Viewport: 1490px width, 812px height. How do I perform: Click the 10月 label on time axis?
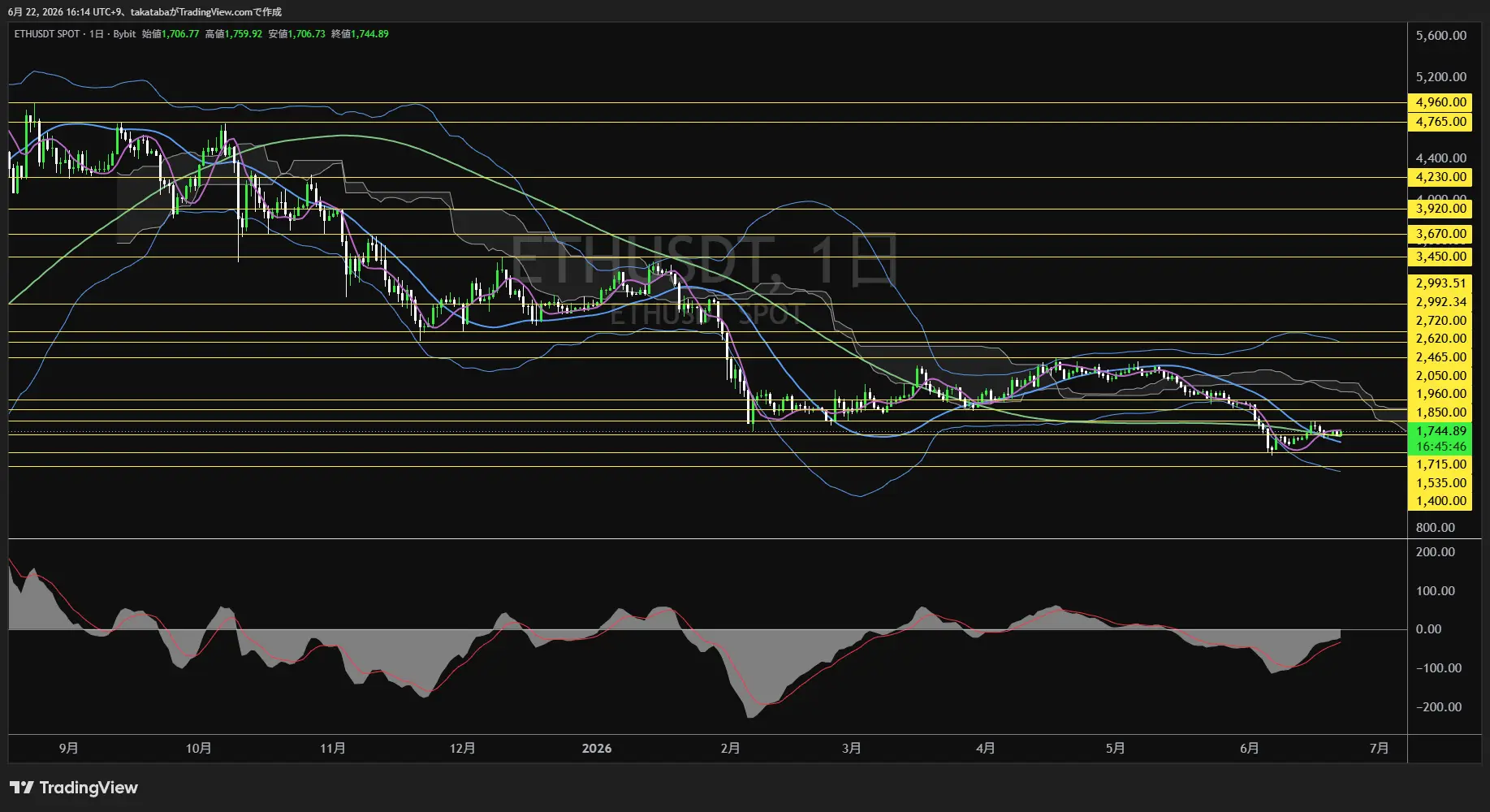pos(199,748)
